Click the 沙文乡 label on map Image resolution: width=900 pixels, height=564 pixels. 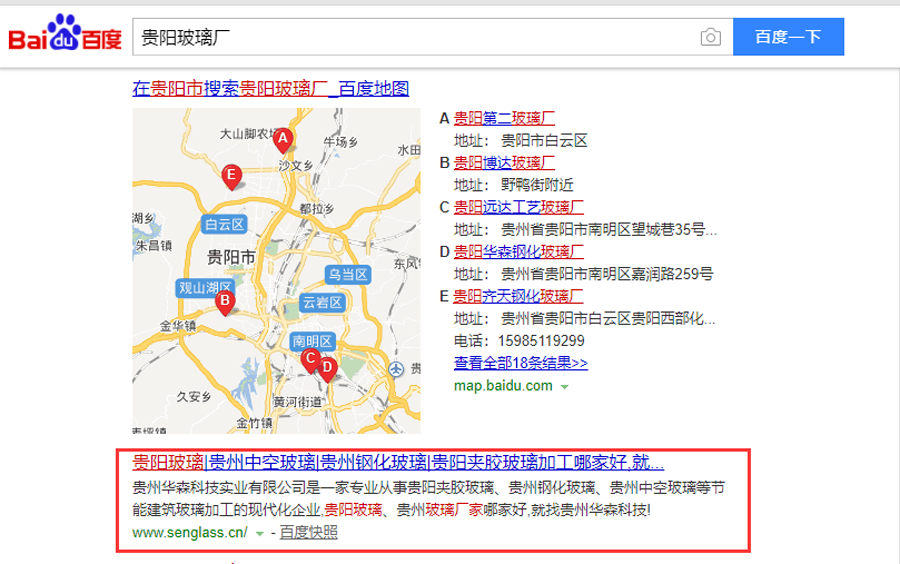tap(296, 166)
